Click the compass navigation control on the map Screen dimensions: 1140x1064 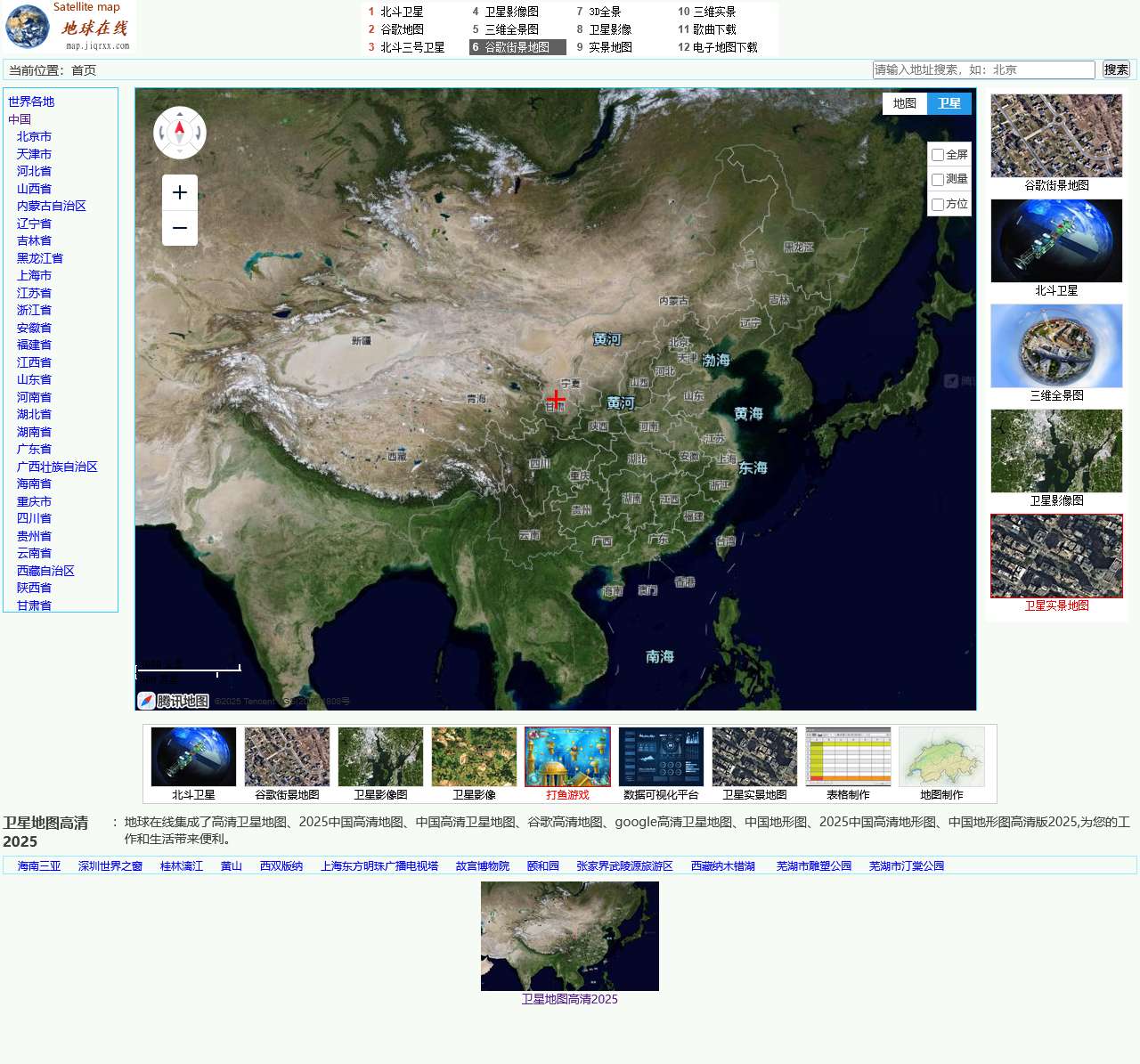click(180, 132)
